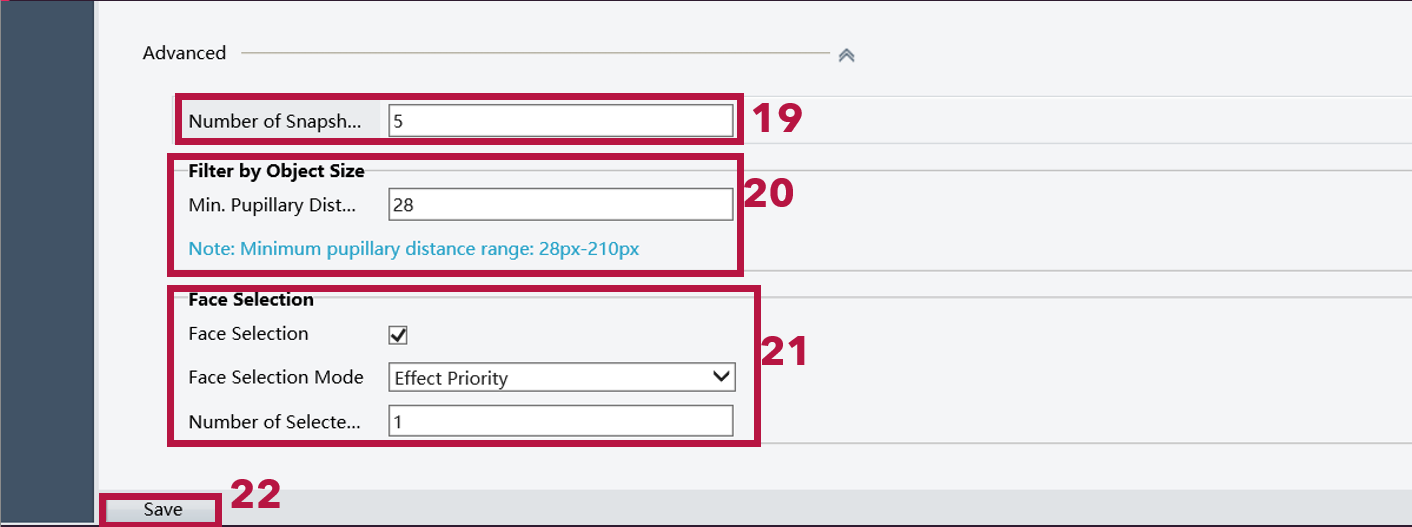The width and height of the screenshot is (1412, 527).
Task: Click the Advanced section heading text
Action: pos(184,53)
